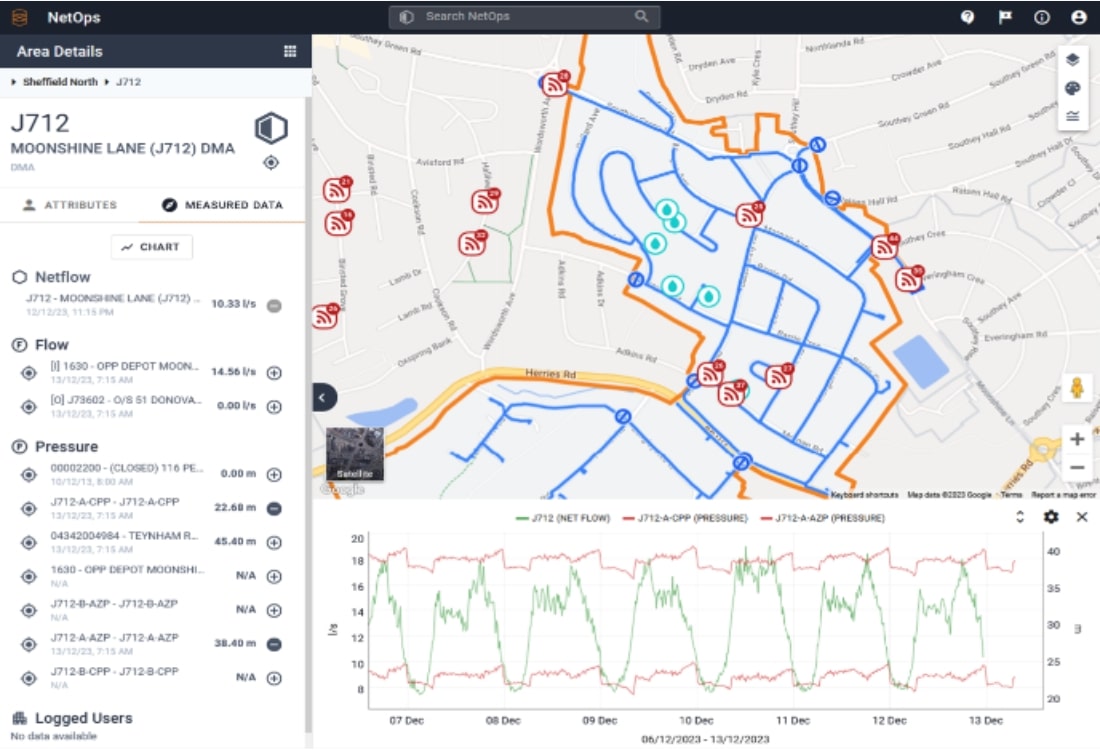
Task: Open the map layers icon
Action: [1072, 60]
